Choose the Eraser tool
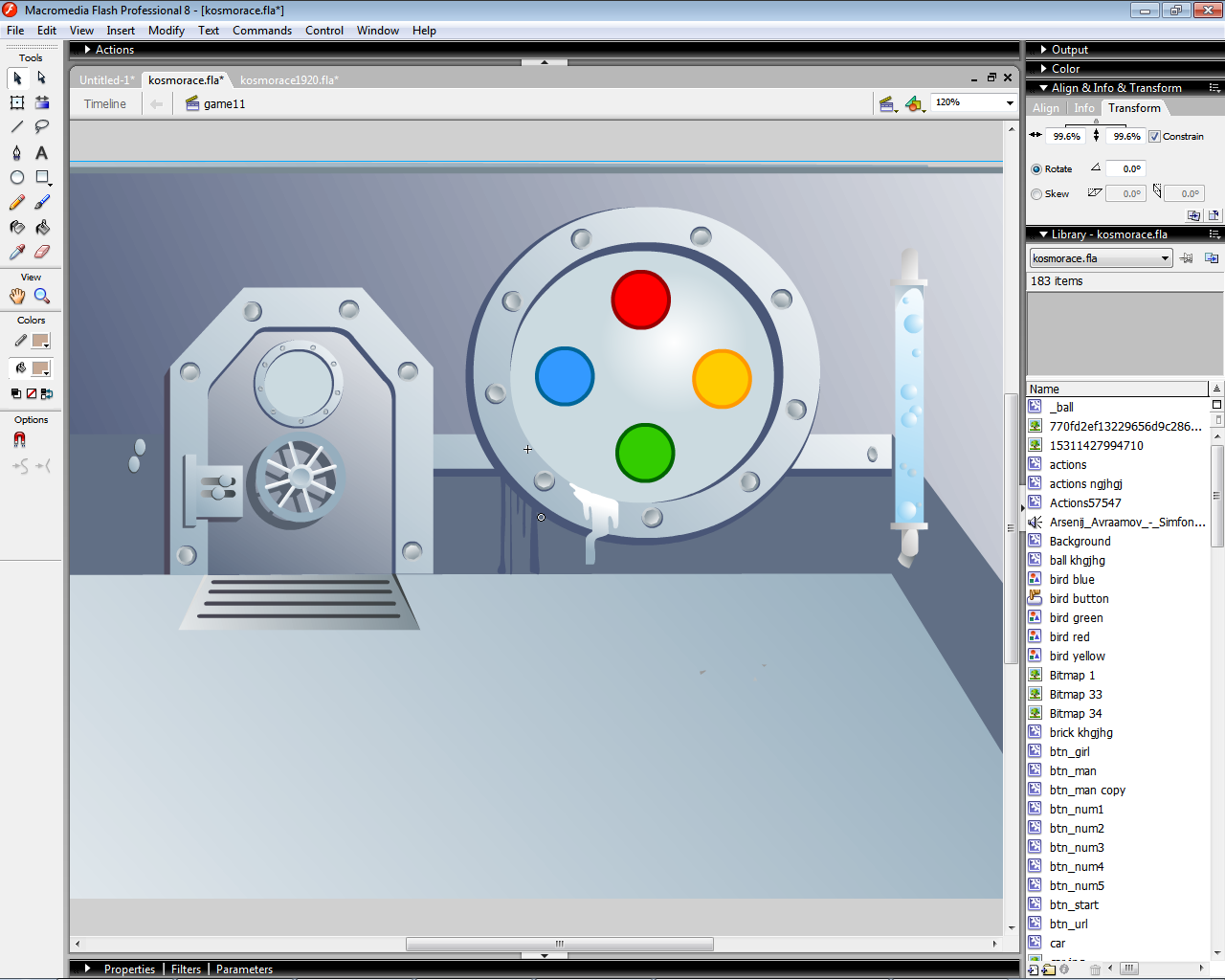1225x980 pixels. pyautogui.click(x=42, y=253)
